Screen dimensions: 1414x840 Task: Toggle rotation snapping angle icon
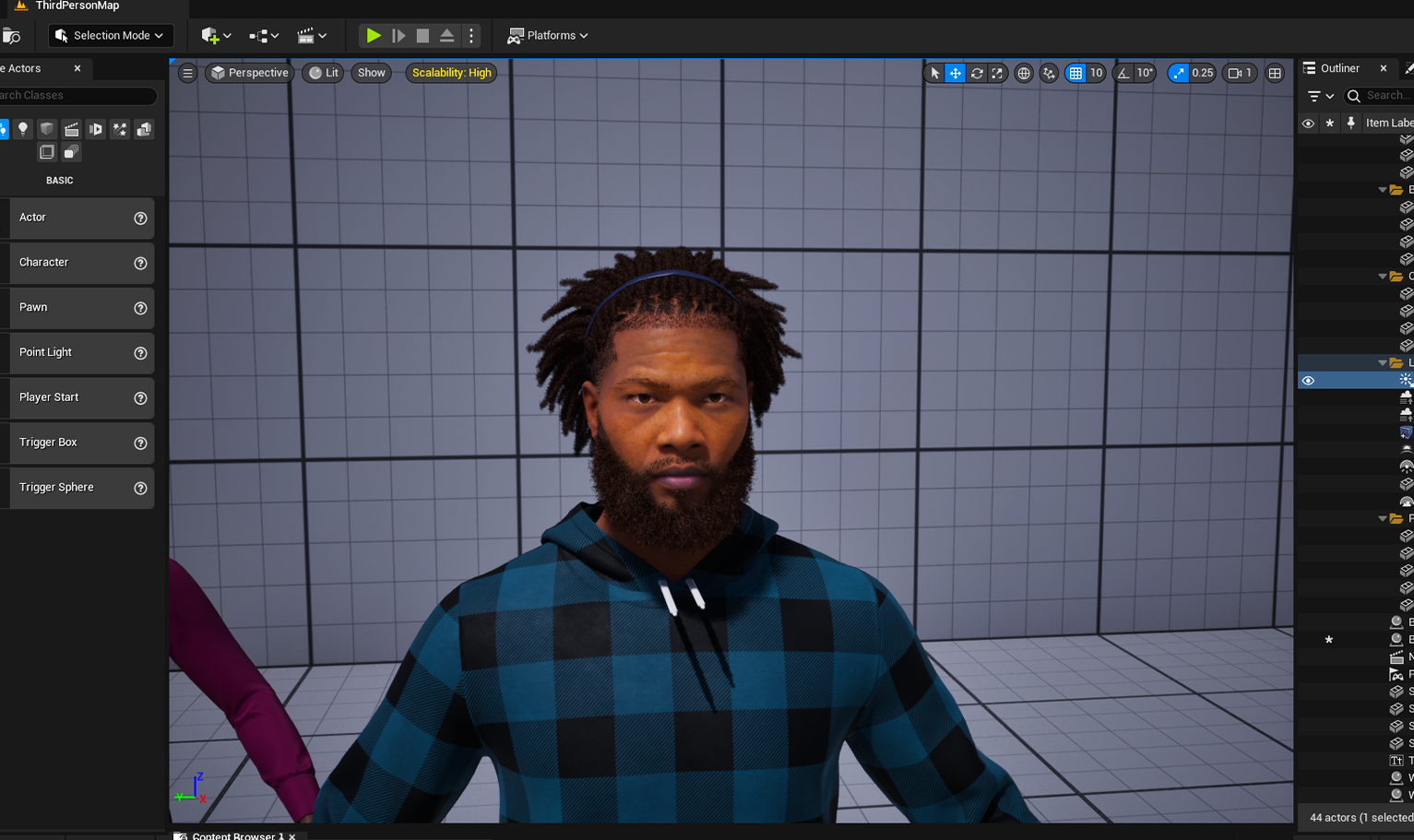pyautogui.click(x=1123, y=73)
